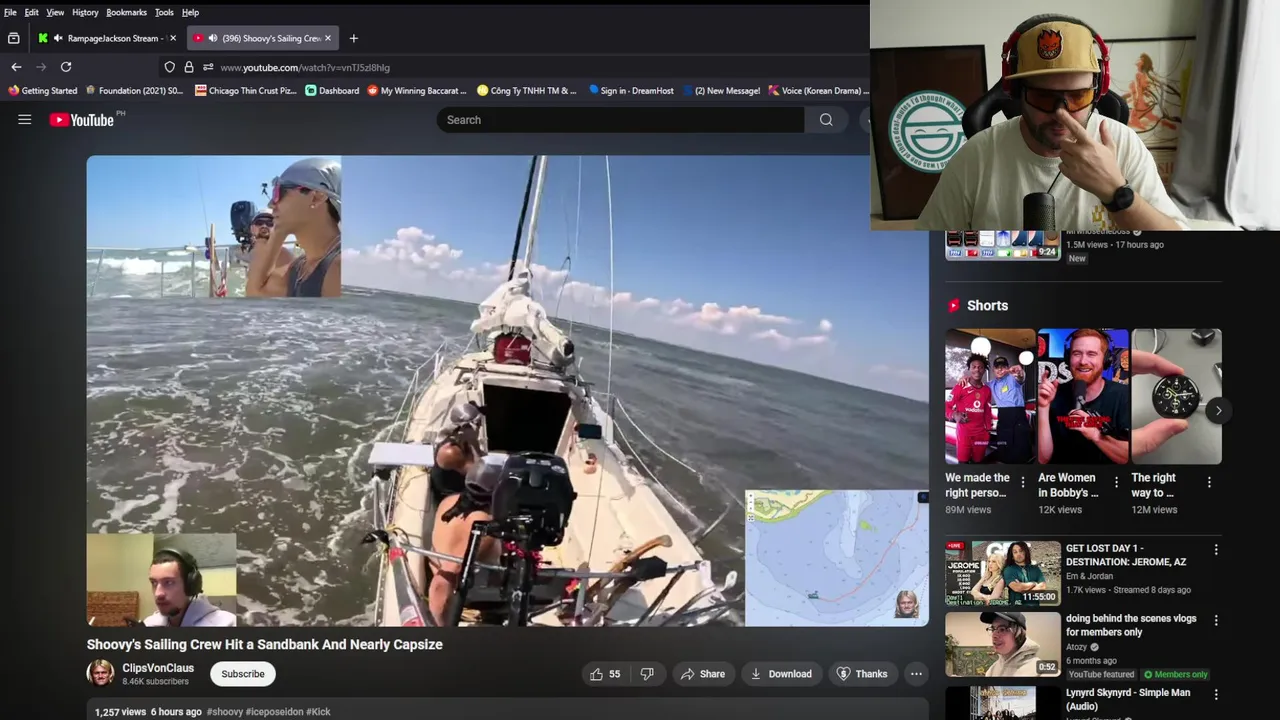Open the tracking protection shield icon
This screenshot has width=1280, height=720.
[x=170, y=67]
